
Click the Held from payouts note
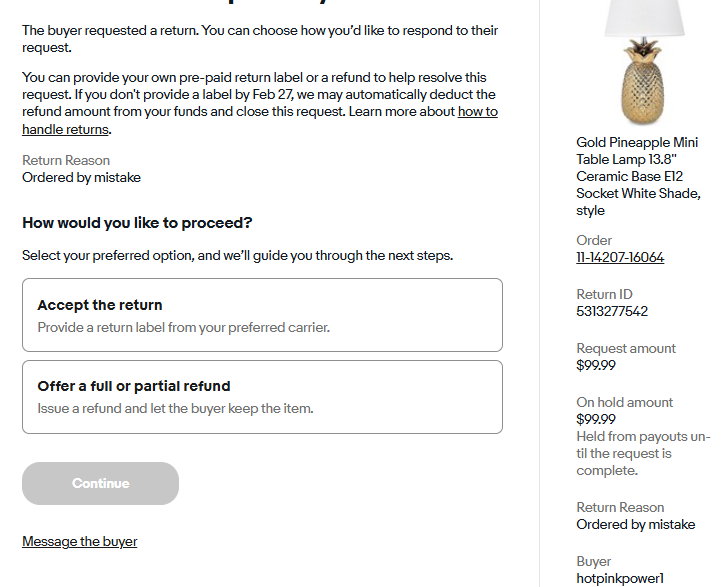(x=643, y=454)
